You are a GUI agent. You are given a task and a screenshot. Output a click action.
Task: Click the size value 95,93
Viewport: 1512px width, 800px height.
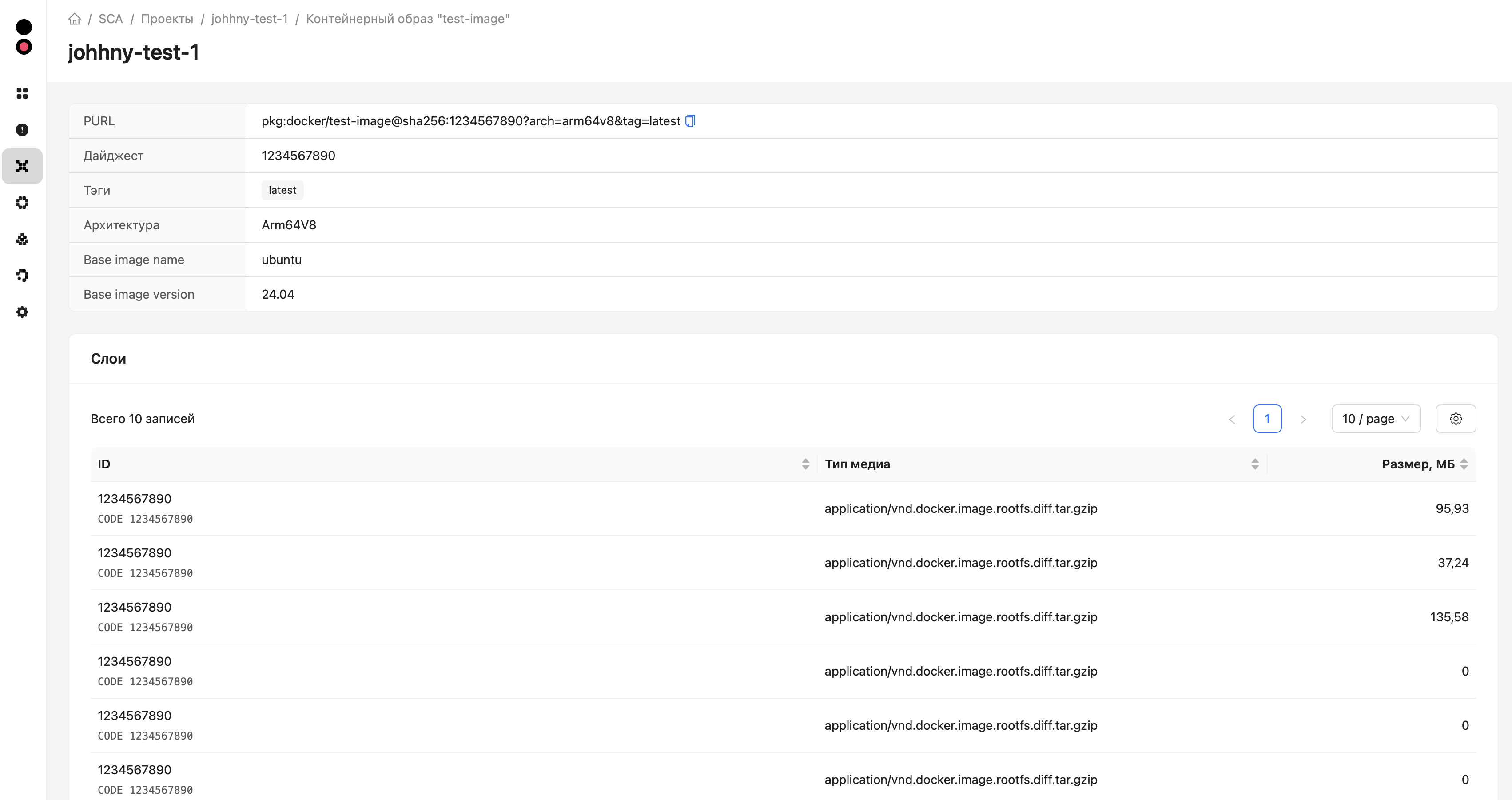[1452, 508]
